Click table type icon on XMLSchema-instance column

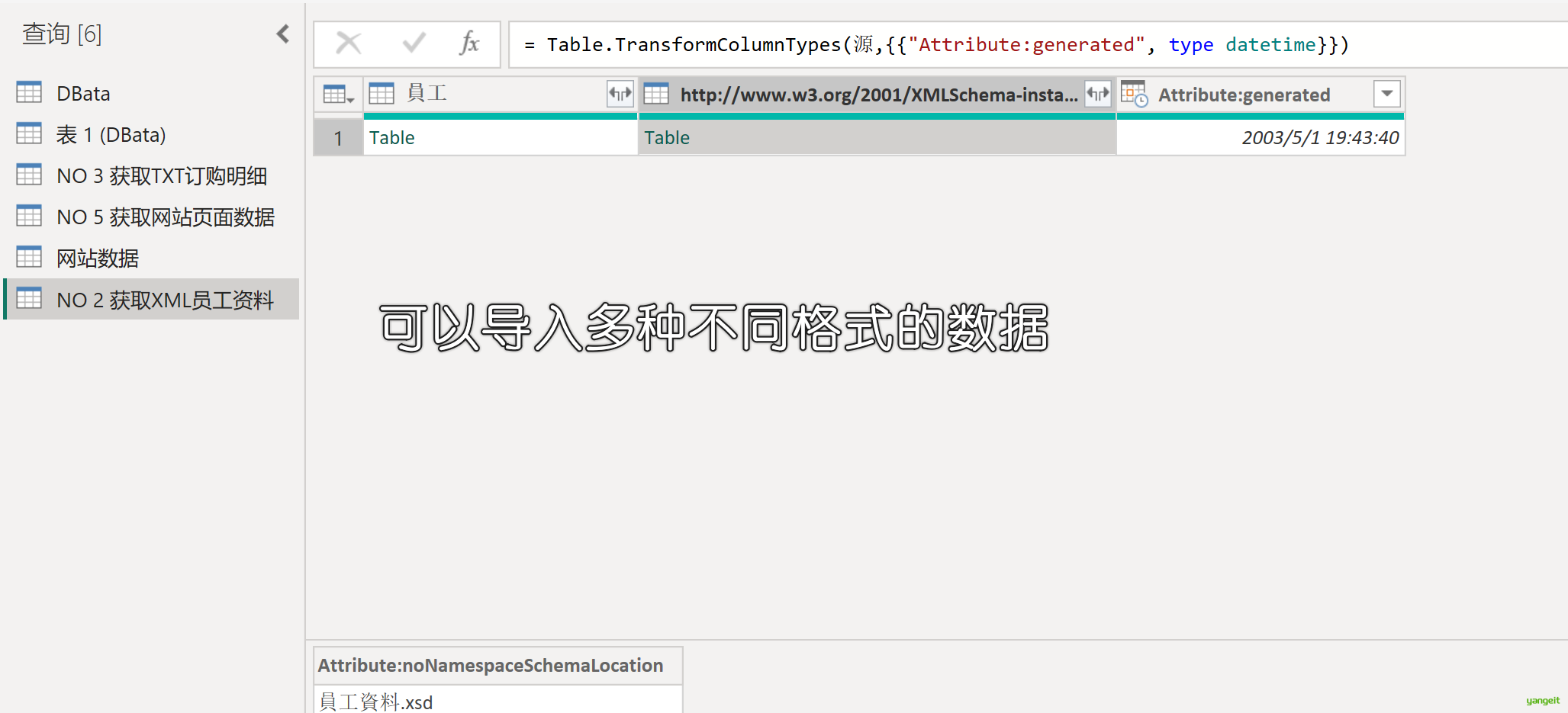pyautogui.click(x=656, y=95)
